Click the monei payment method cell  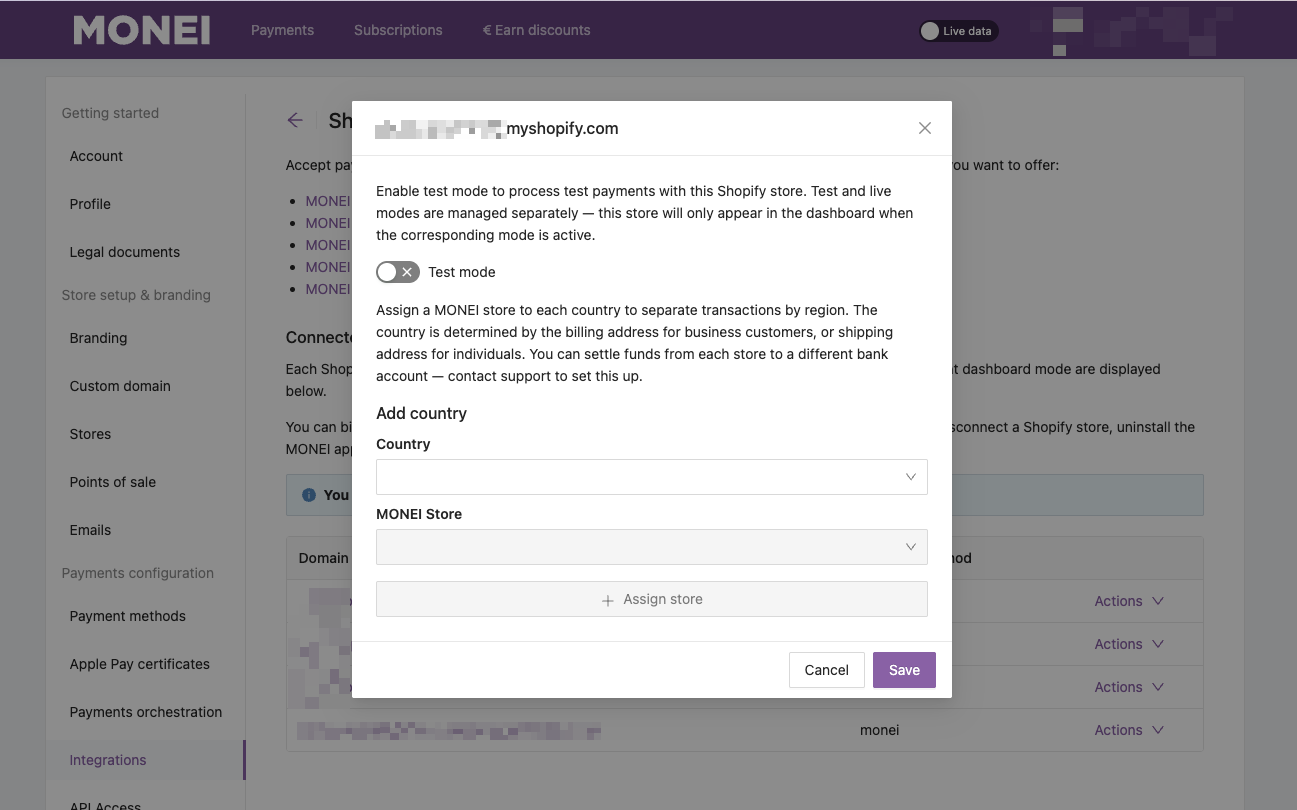point(880,730)
